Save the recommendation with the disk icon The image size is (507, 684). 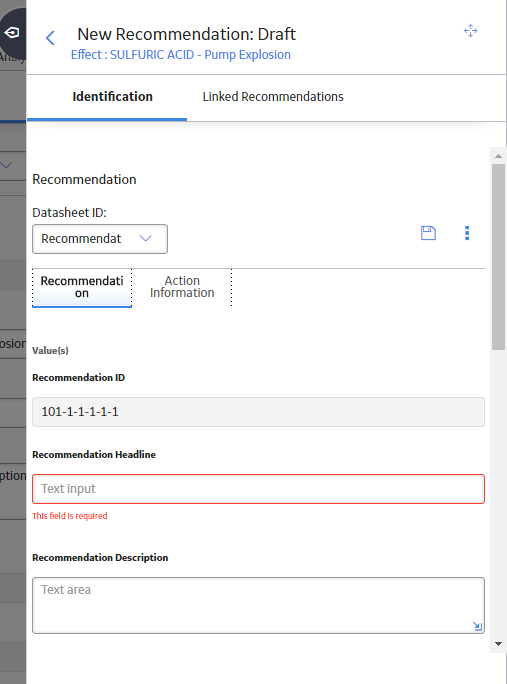(428, 233)
